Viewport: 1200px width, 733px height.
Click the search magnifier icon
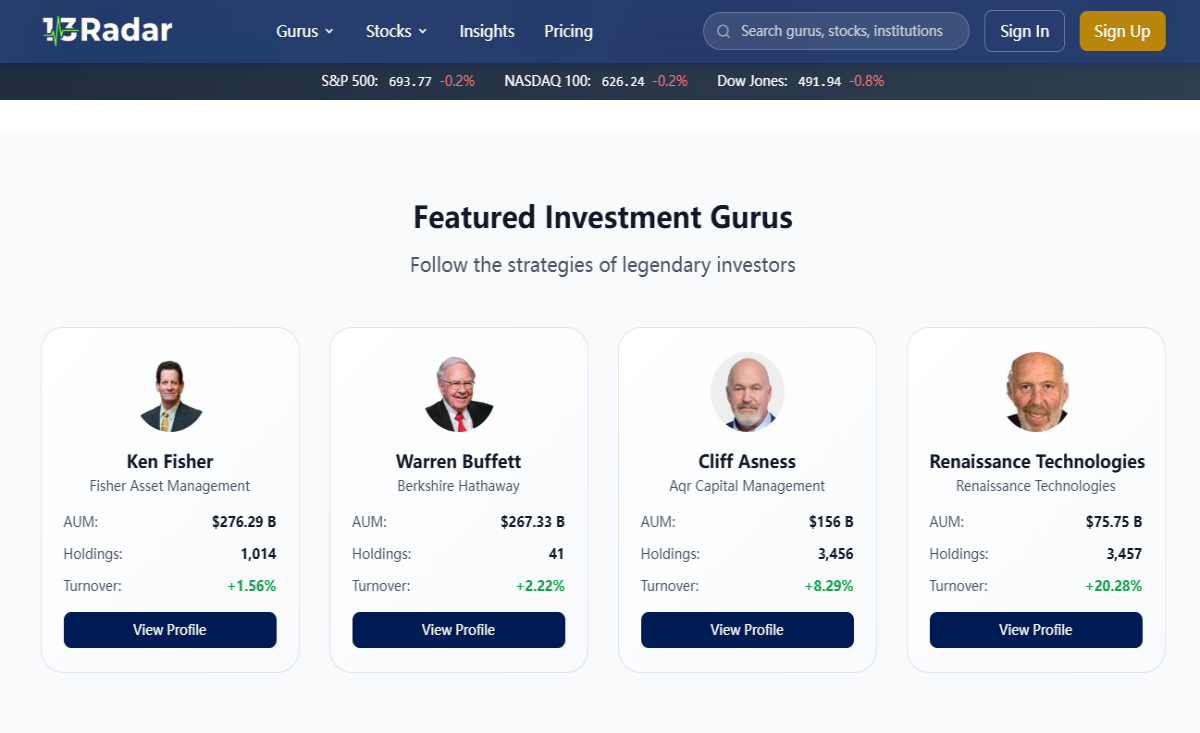tap(723, 31)
